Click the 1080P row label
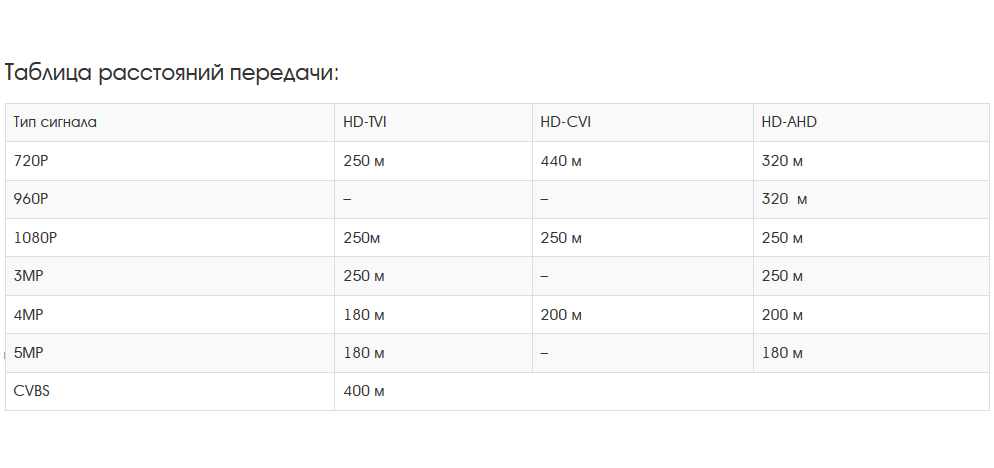Image resolution: width=994 pixels, height=468 pixels. click(x=34, y=238)
